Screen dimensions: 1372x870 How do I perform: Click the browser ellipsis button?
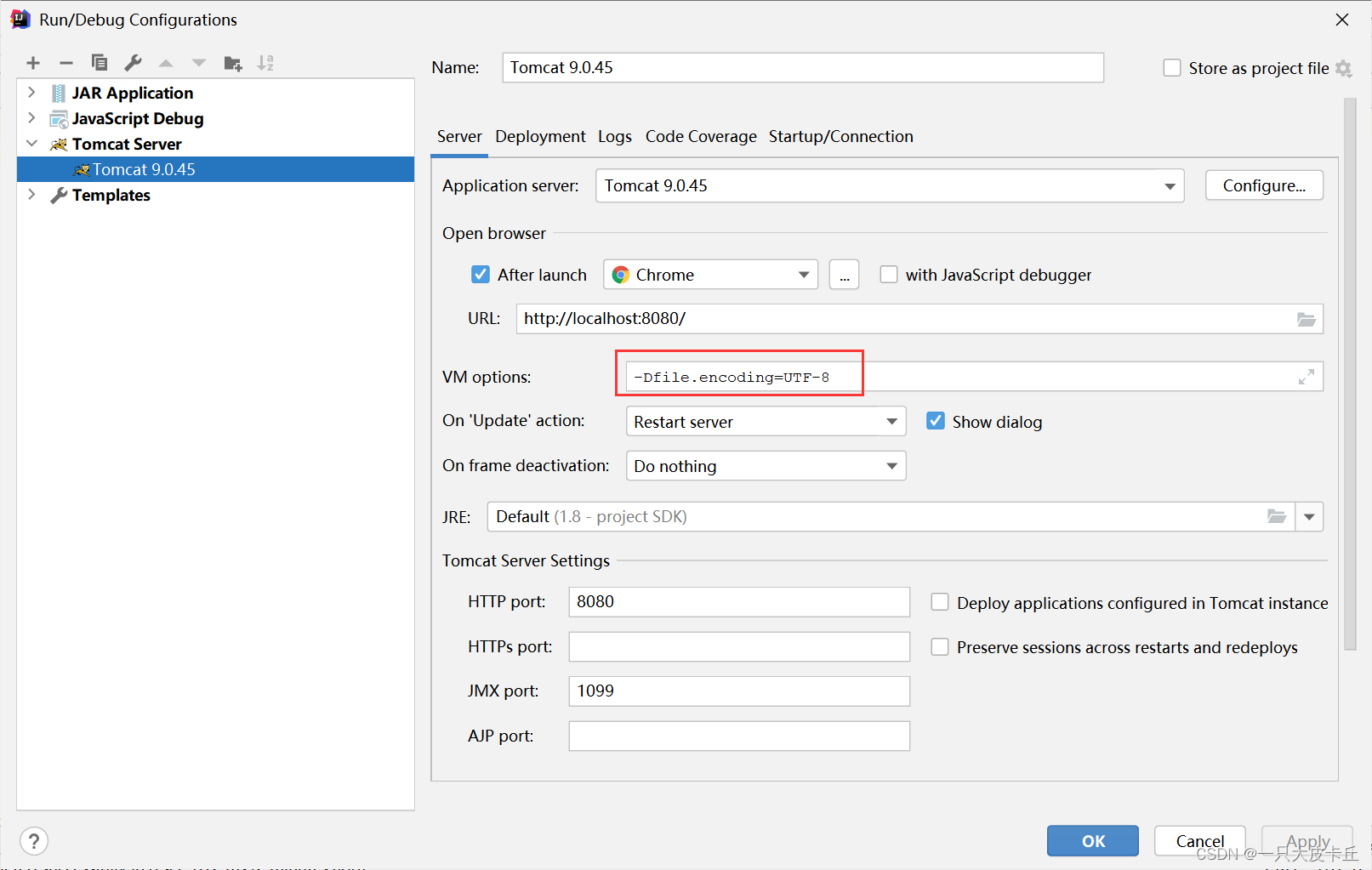click(844, 275)
